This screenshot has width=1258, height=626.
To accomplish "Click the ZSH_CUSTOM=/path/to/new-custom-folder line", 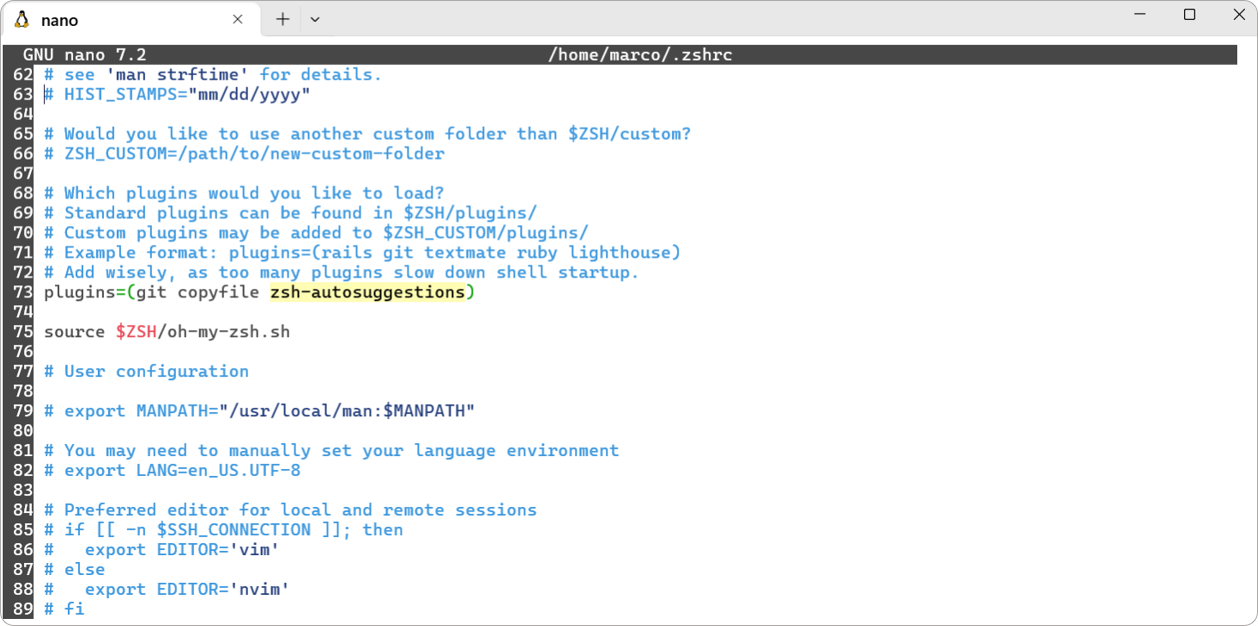I will click(254, 154).
